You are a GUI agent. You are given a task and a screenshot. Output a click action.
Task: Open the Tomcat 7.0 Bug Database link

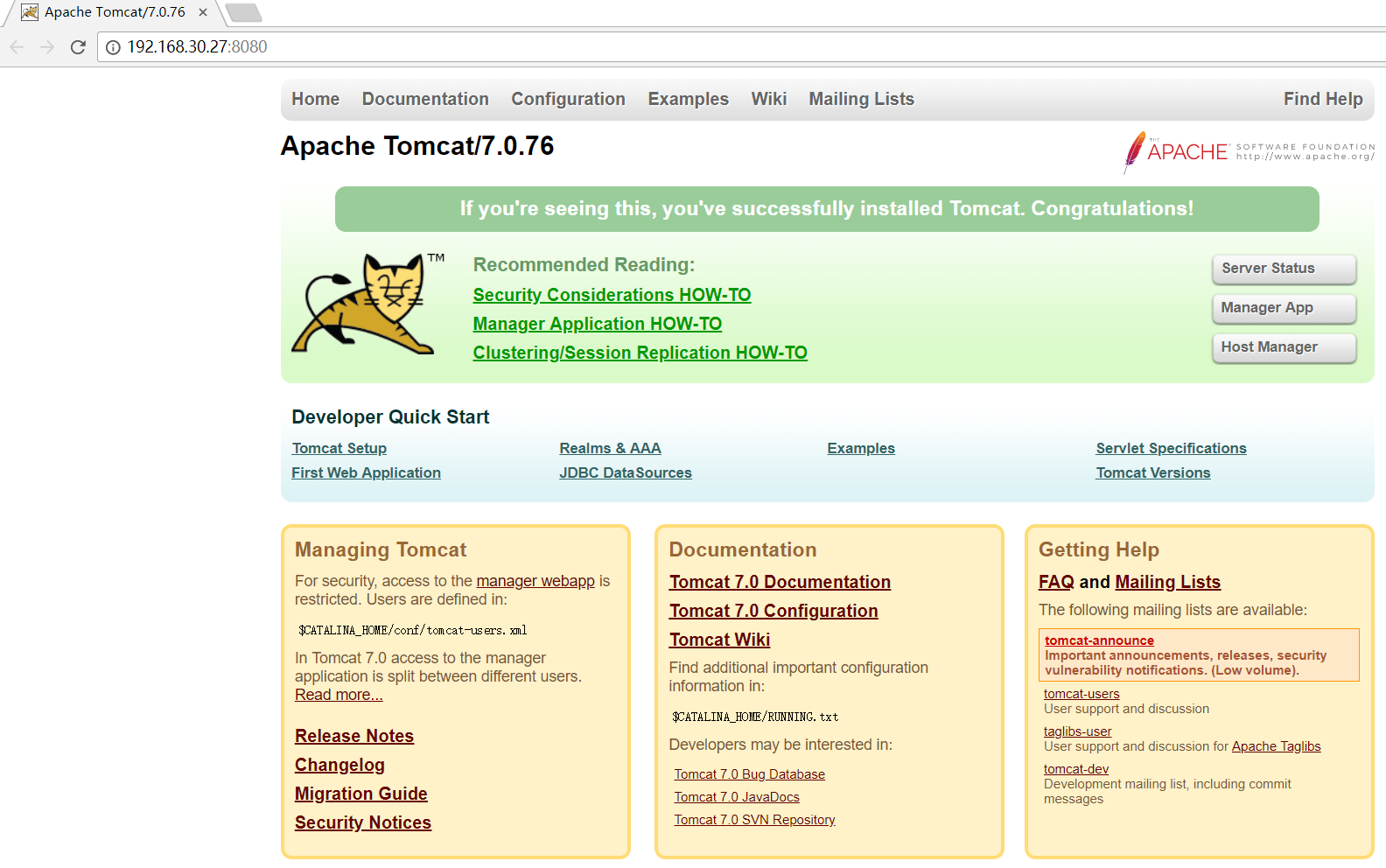(x=749, y=774)
